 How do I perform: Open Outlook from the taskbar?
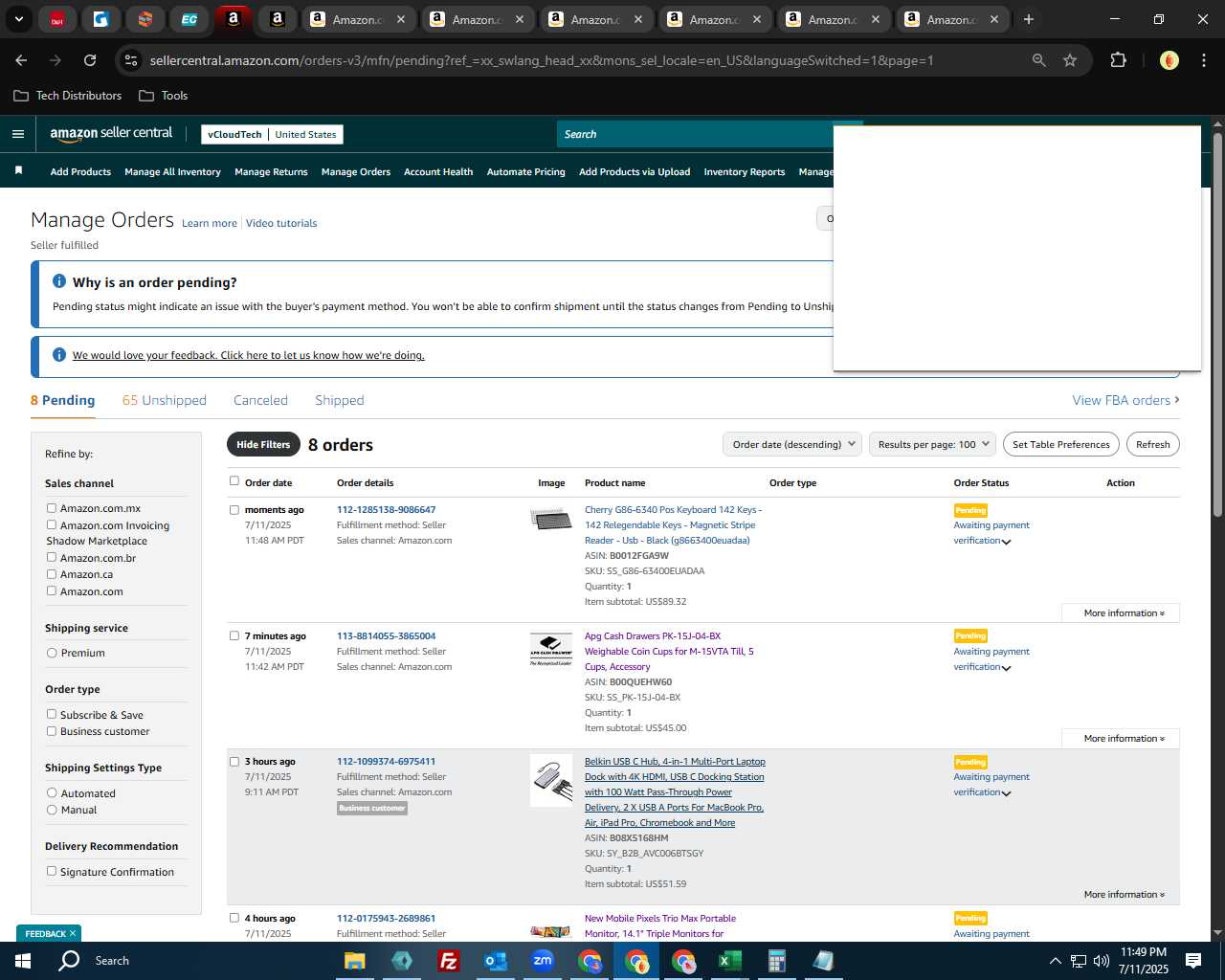tap(495, 961)
